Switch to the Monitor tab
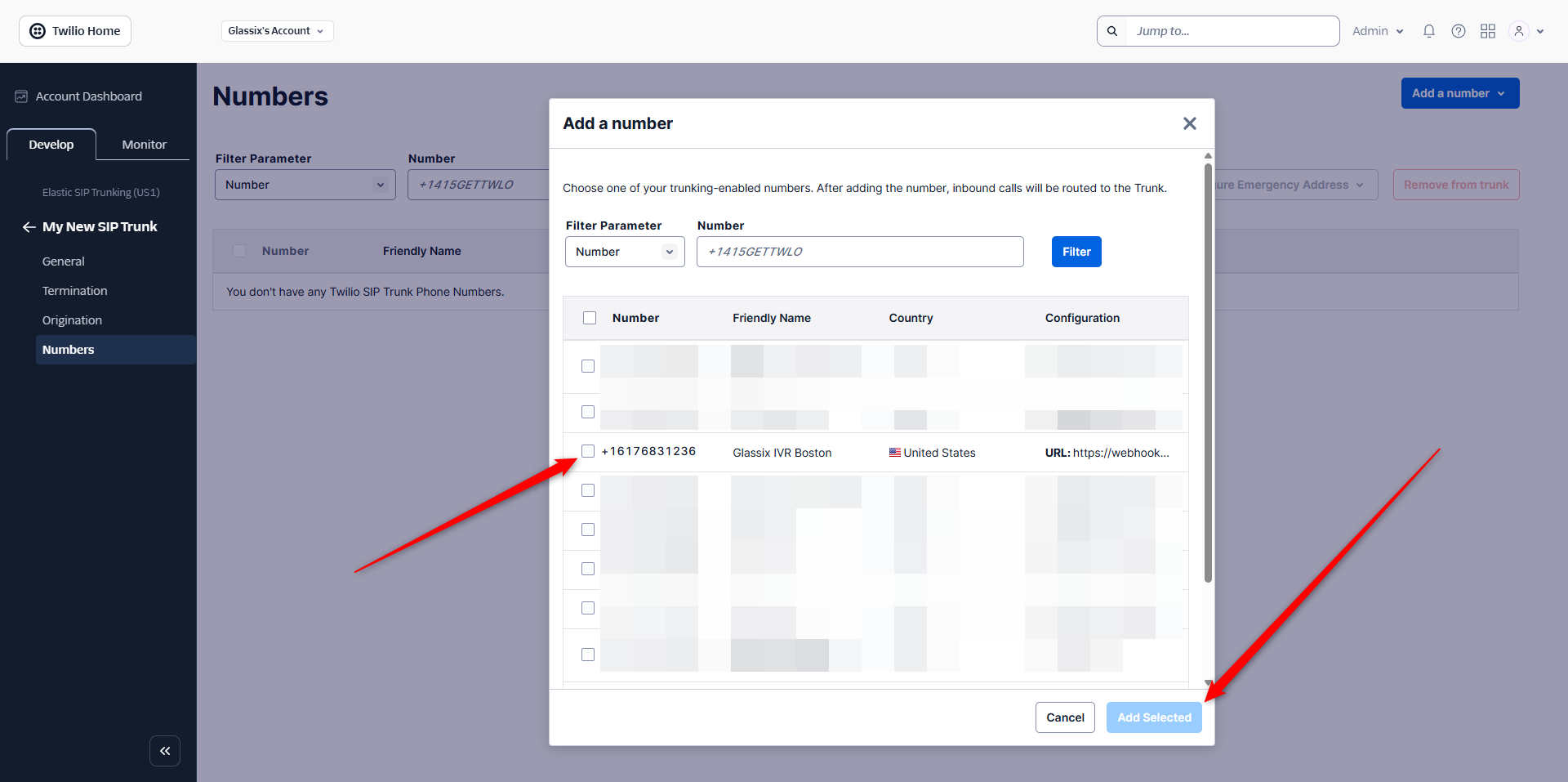 click(x=145, y=145)
